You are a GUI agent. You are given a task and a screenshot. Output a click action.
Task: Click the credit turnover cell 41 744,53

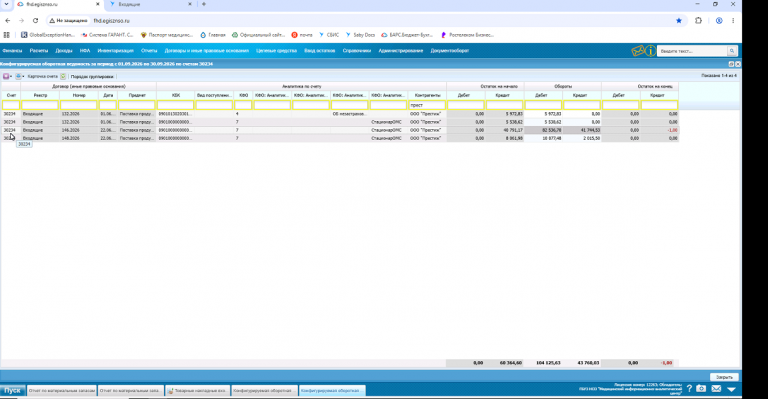click(582, 130)
